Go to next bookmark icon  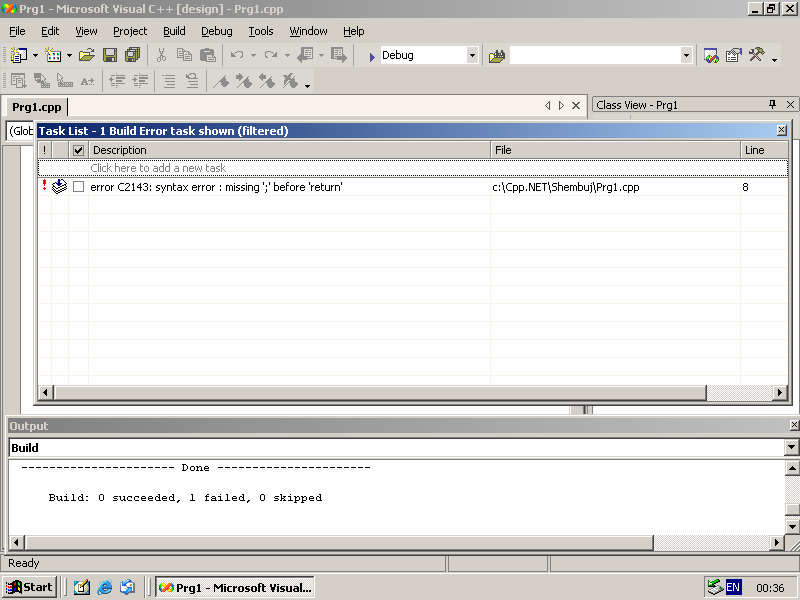coord(244,81)
